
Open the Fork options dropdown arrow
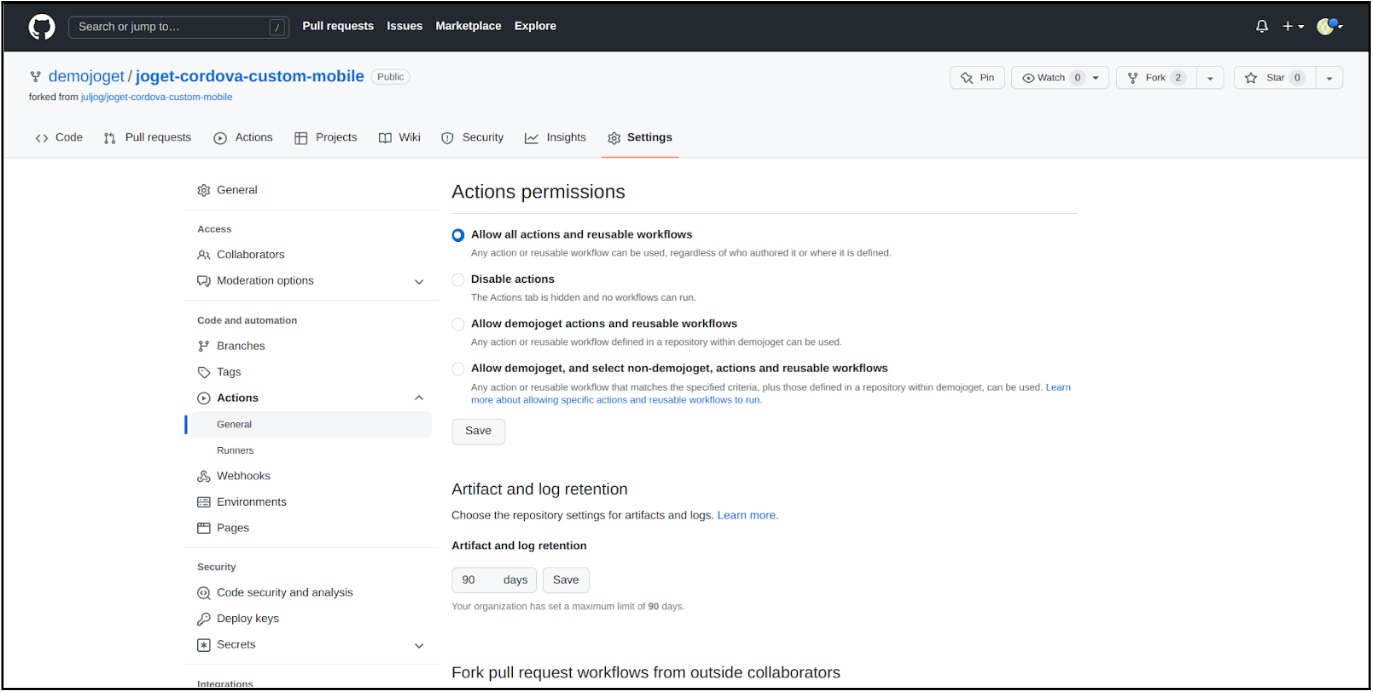click(x=1209, y=78)
